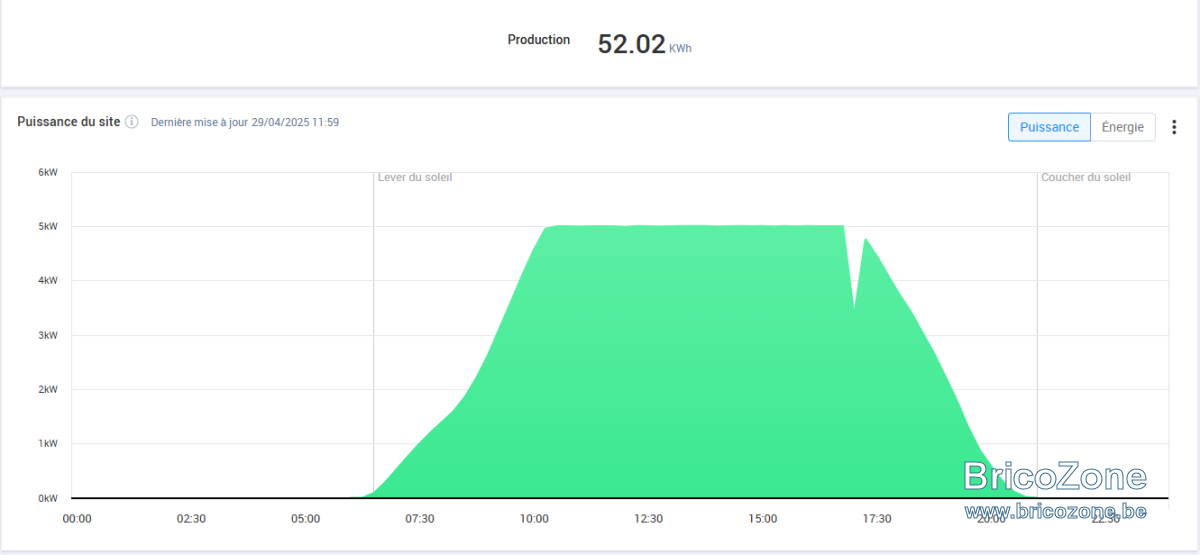The height and width of the screenshot is (555, 1200).
Task: Click the last update timestamp text
Action: click(x=245, y=122)
